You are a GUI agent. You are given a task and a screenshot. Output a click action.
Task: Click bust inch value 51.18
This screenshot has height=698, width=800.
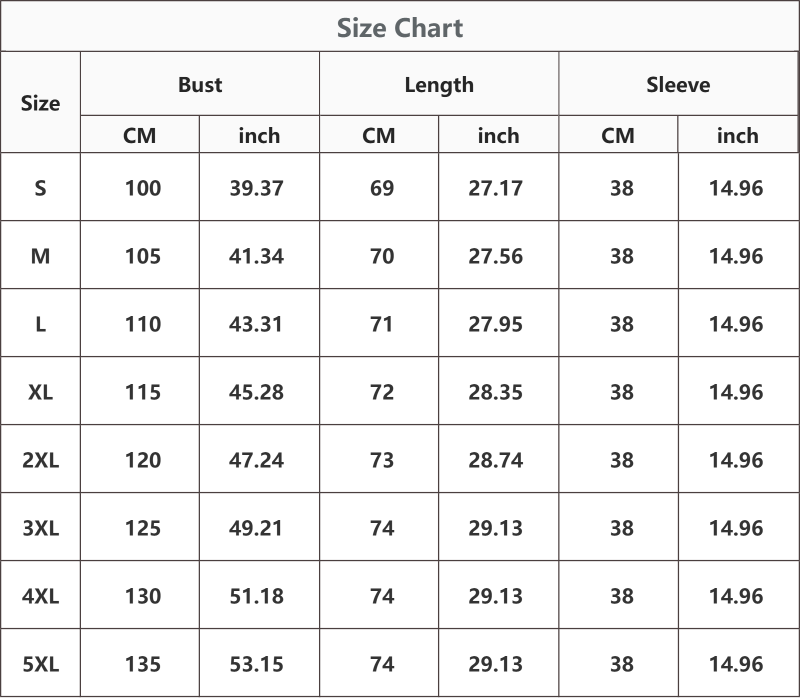[256, 596]
